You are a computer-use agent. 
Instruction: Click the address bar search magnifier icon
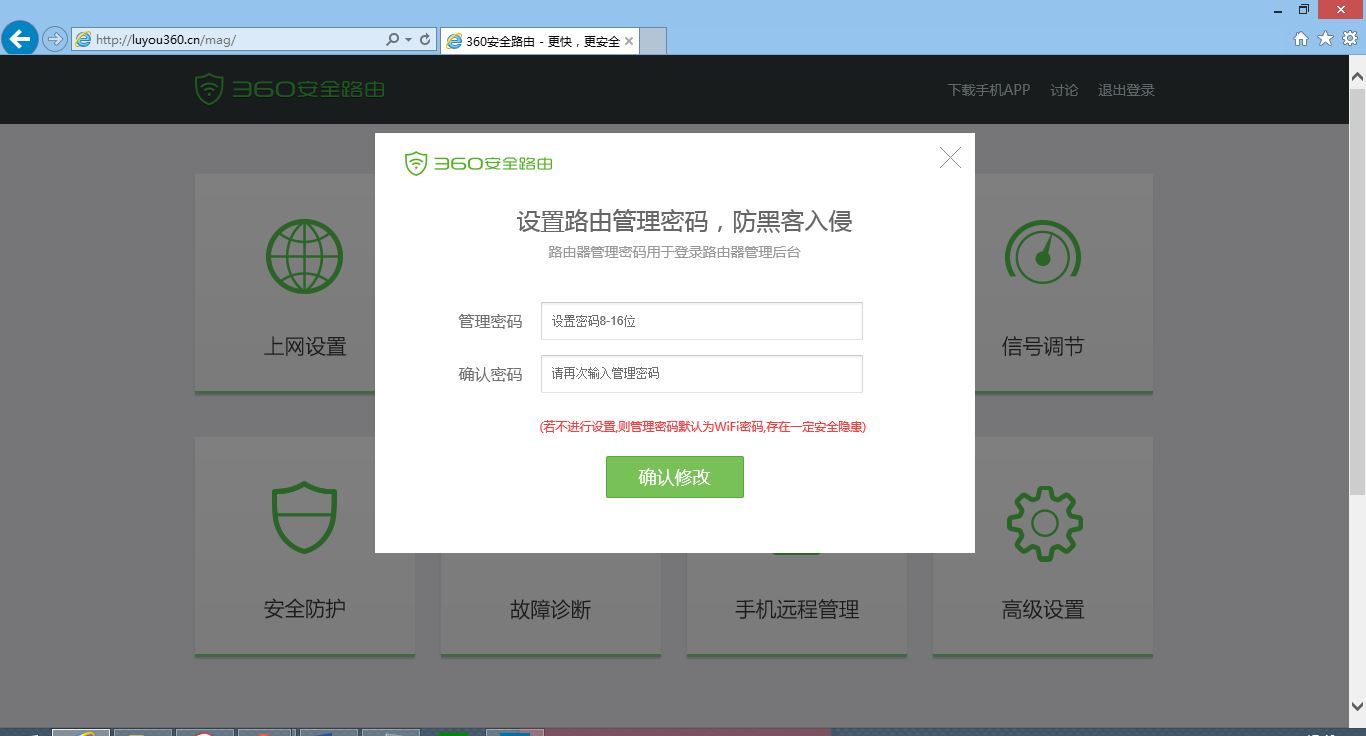pos(392,40)
